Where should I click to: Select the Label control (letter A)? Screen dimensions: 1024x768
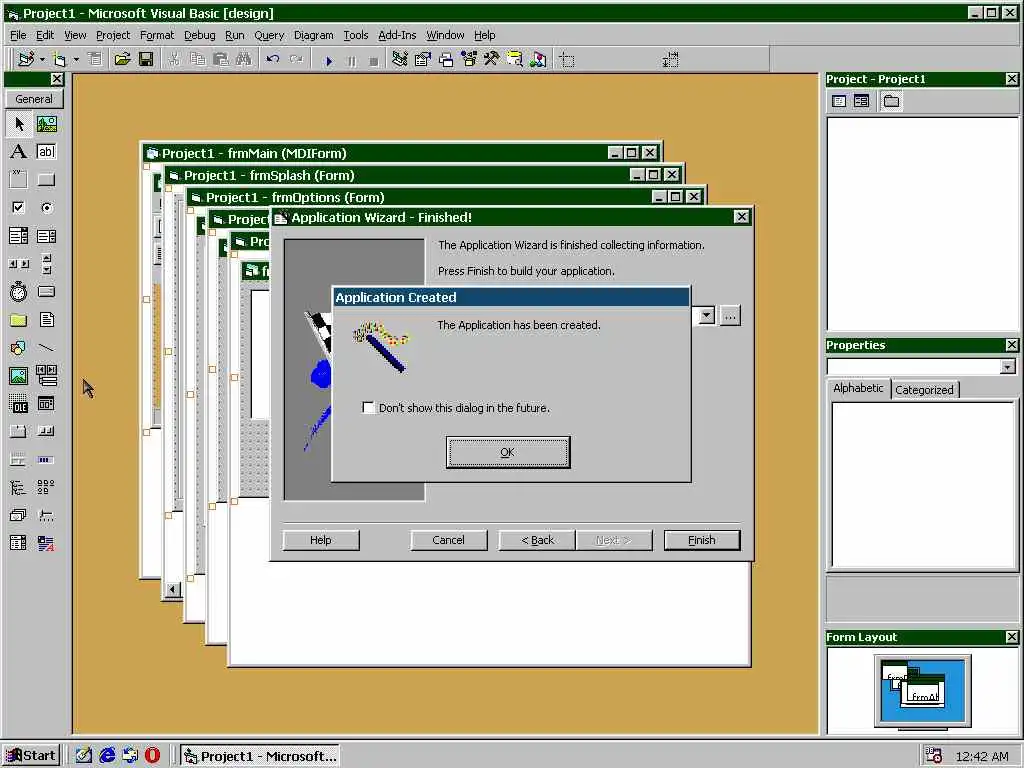[19, 152]
